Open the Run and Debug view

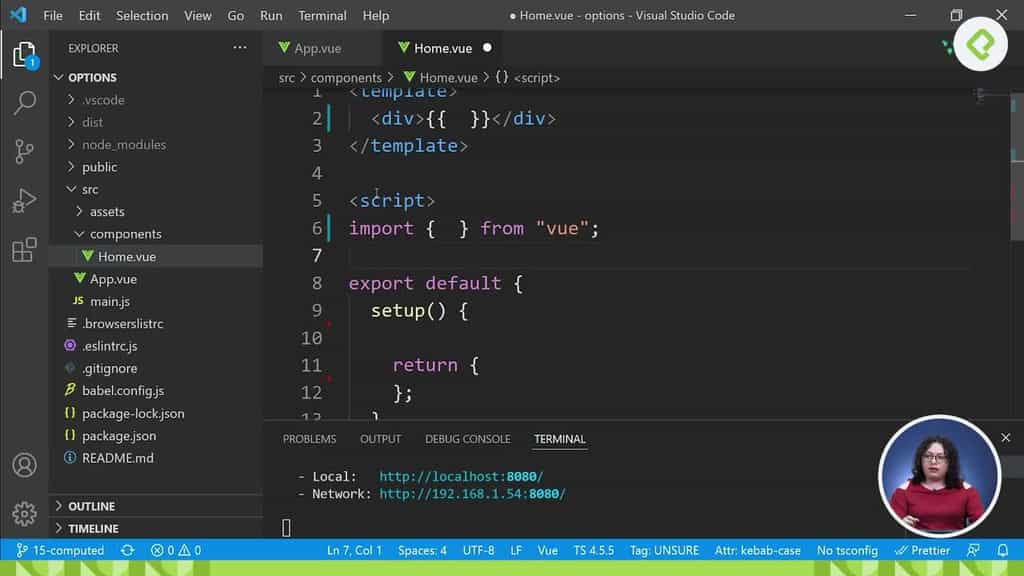[x=24, y=199]
